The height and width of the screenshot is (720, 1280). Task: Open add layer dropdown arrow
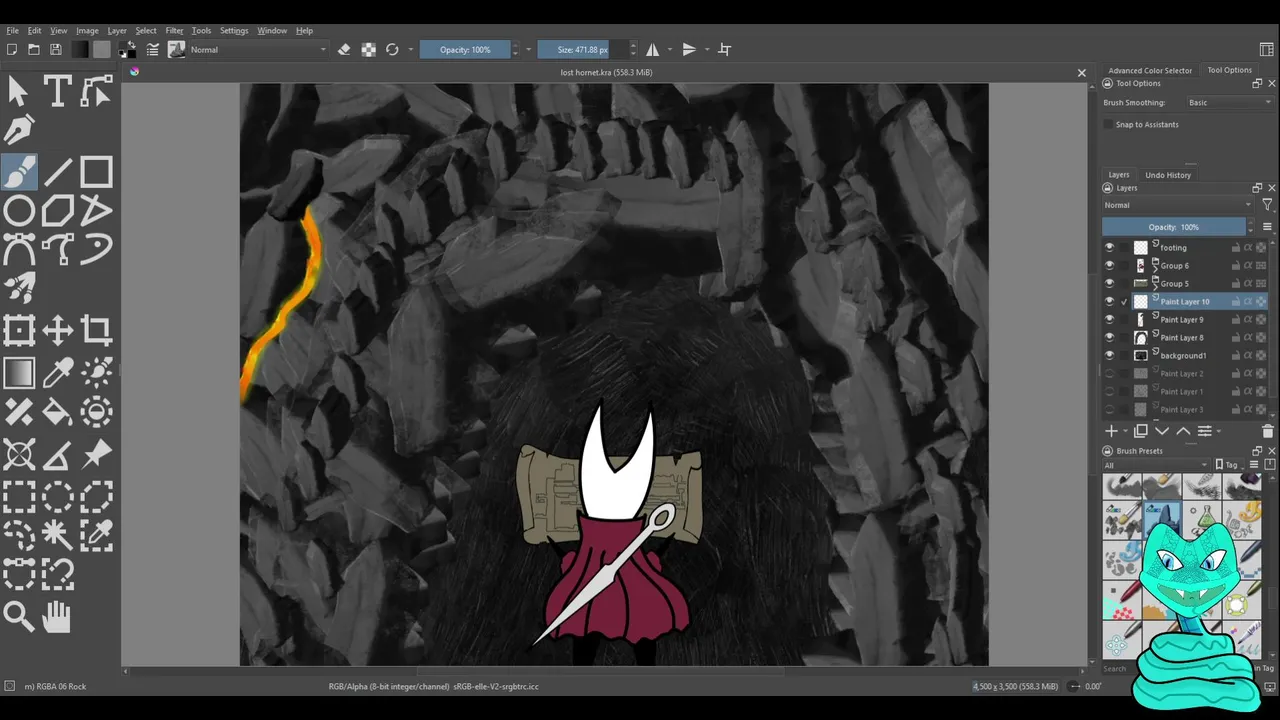[x=1125, y=431]
